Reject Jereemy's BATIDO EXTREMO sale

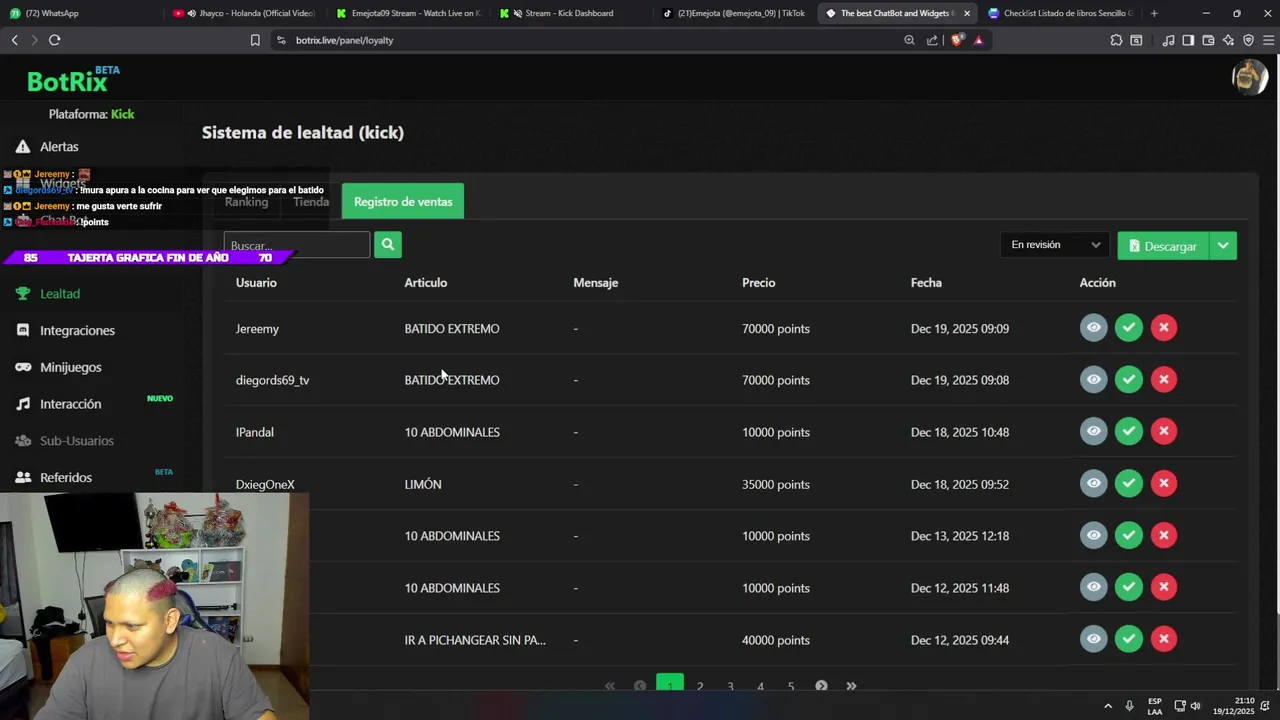[x=1164, y=328]
